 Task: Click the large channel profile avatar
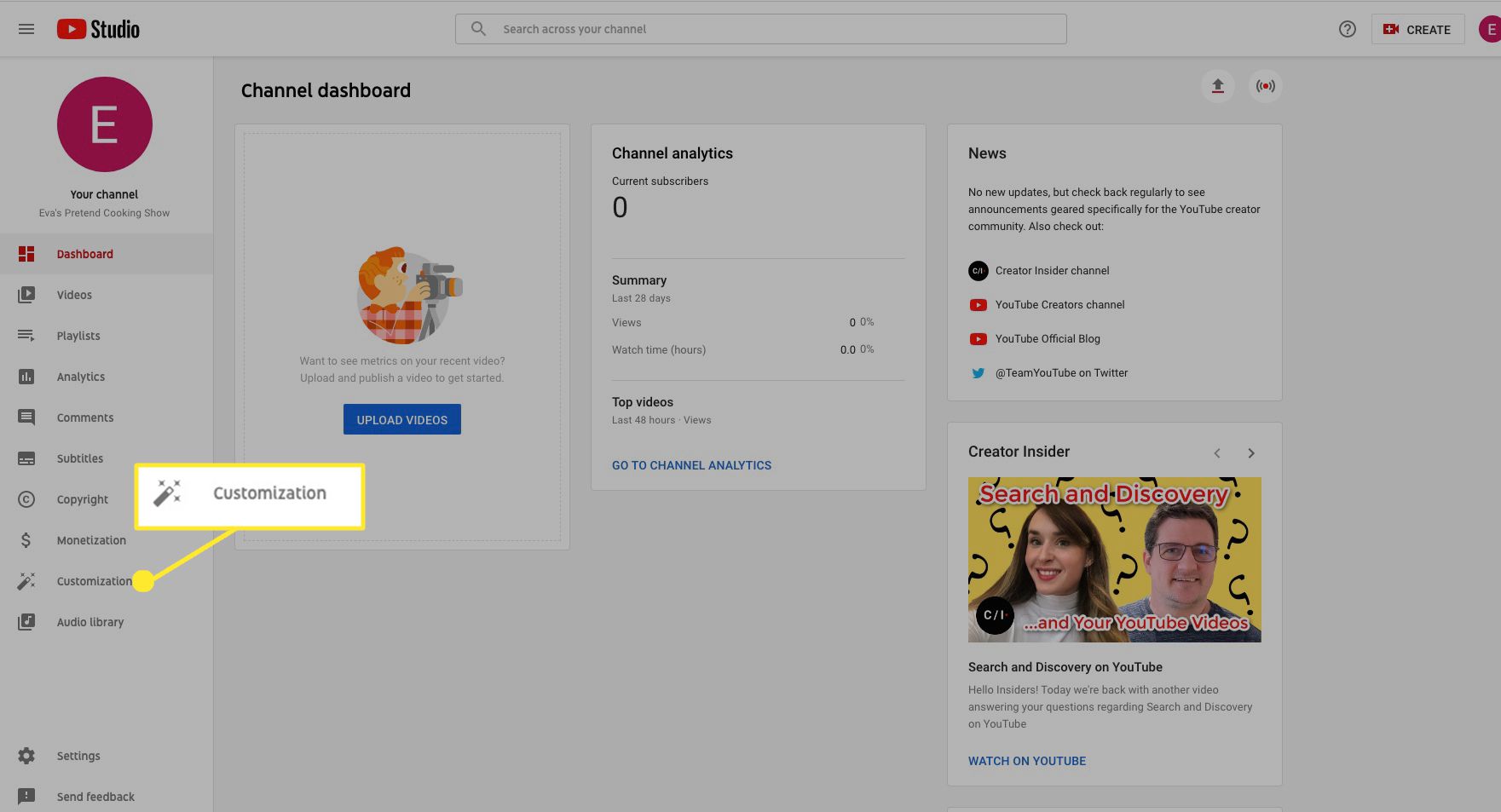[104, 124]
